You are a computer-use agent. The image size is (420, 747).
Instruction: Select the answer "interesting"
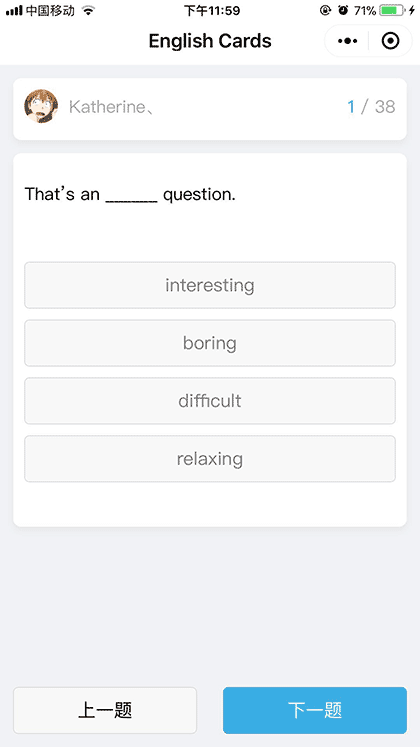(210, 285)
